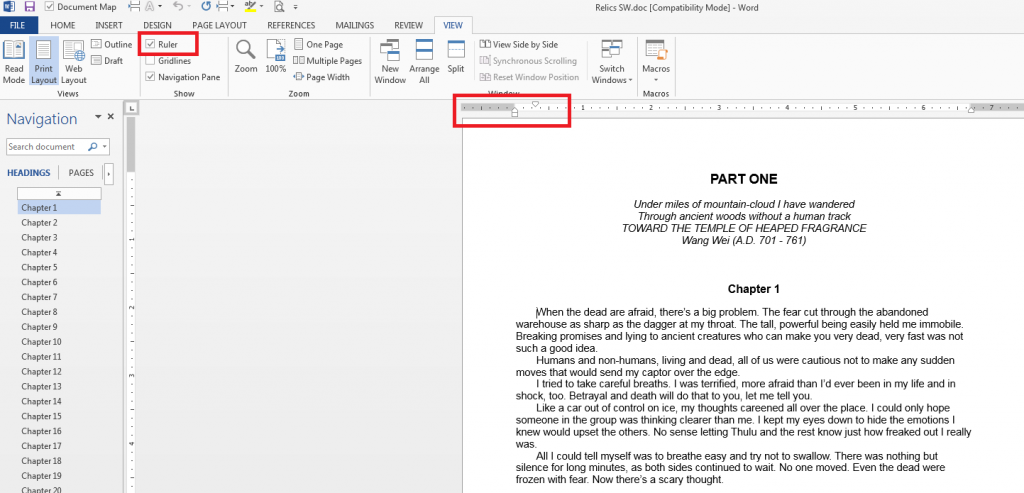Open Customize Quick Access Toolbar dropdown
The width and height of the screenshot is (1024, 493).
click(295, 7)
